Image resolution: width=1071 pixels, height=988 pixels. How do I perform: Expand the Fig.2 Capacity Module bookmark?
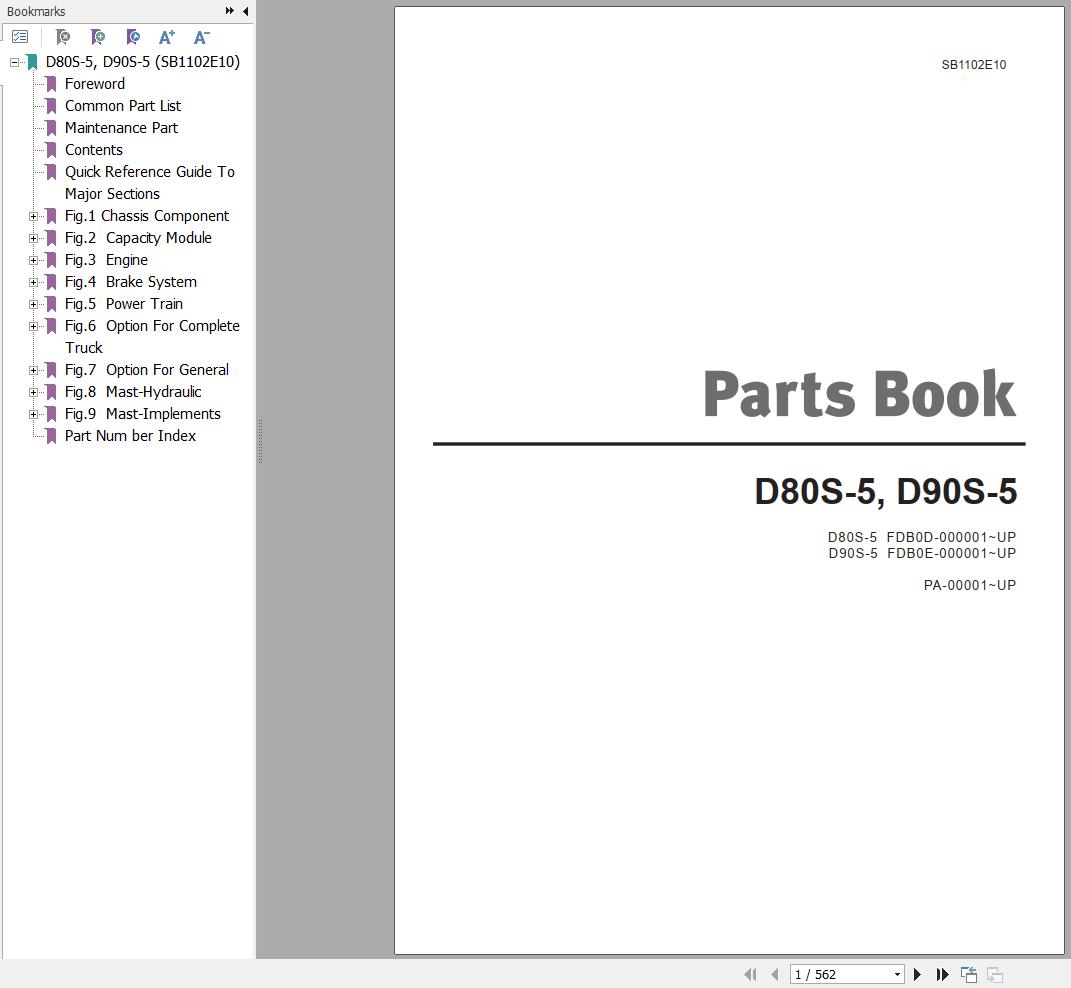33,238
